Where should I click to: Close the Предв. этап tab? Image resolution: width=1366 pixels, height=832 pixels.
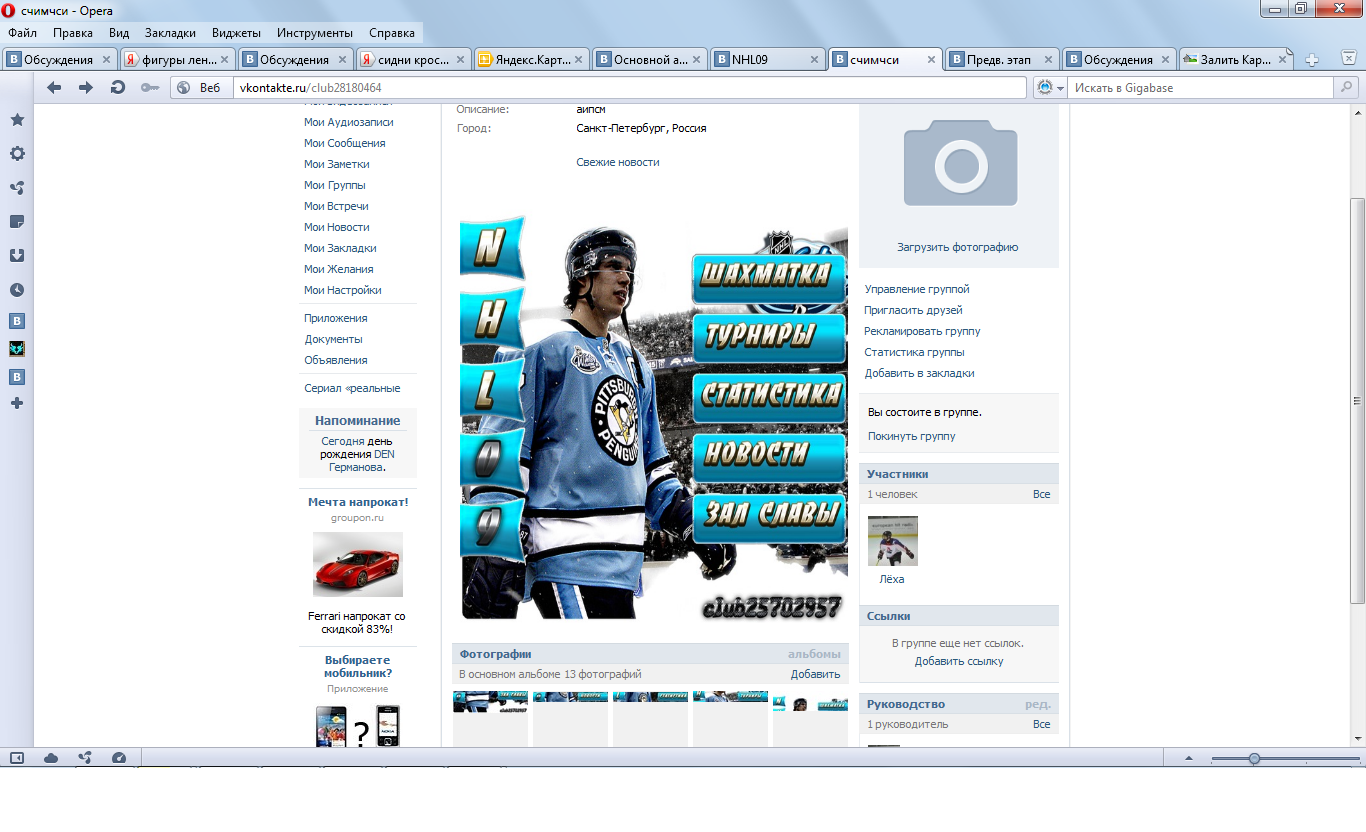click(x=1046, y=60)
